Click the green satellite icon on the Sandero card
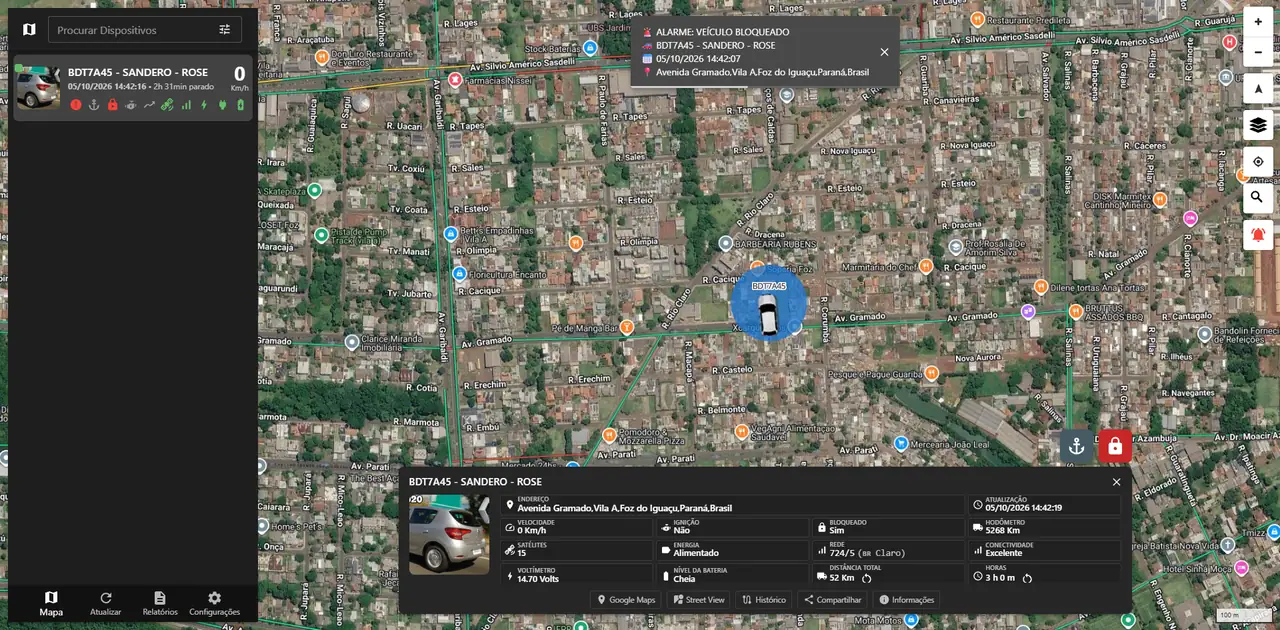Image resolution: width=1280 pixels, height=630 pixels. tap(167, 105)
